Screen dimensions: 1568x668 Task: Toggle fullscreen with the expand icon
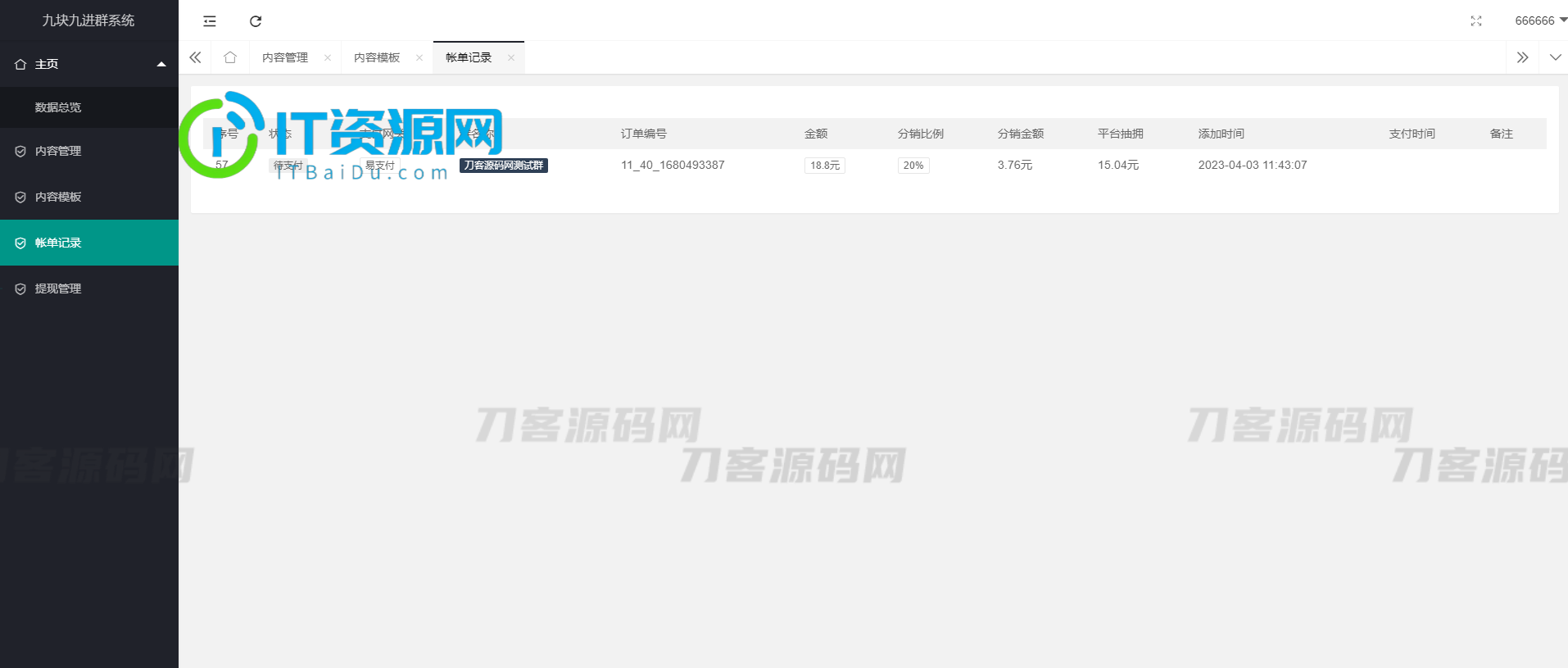1476,21
